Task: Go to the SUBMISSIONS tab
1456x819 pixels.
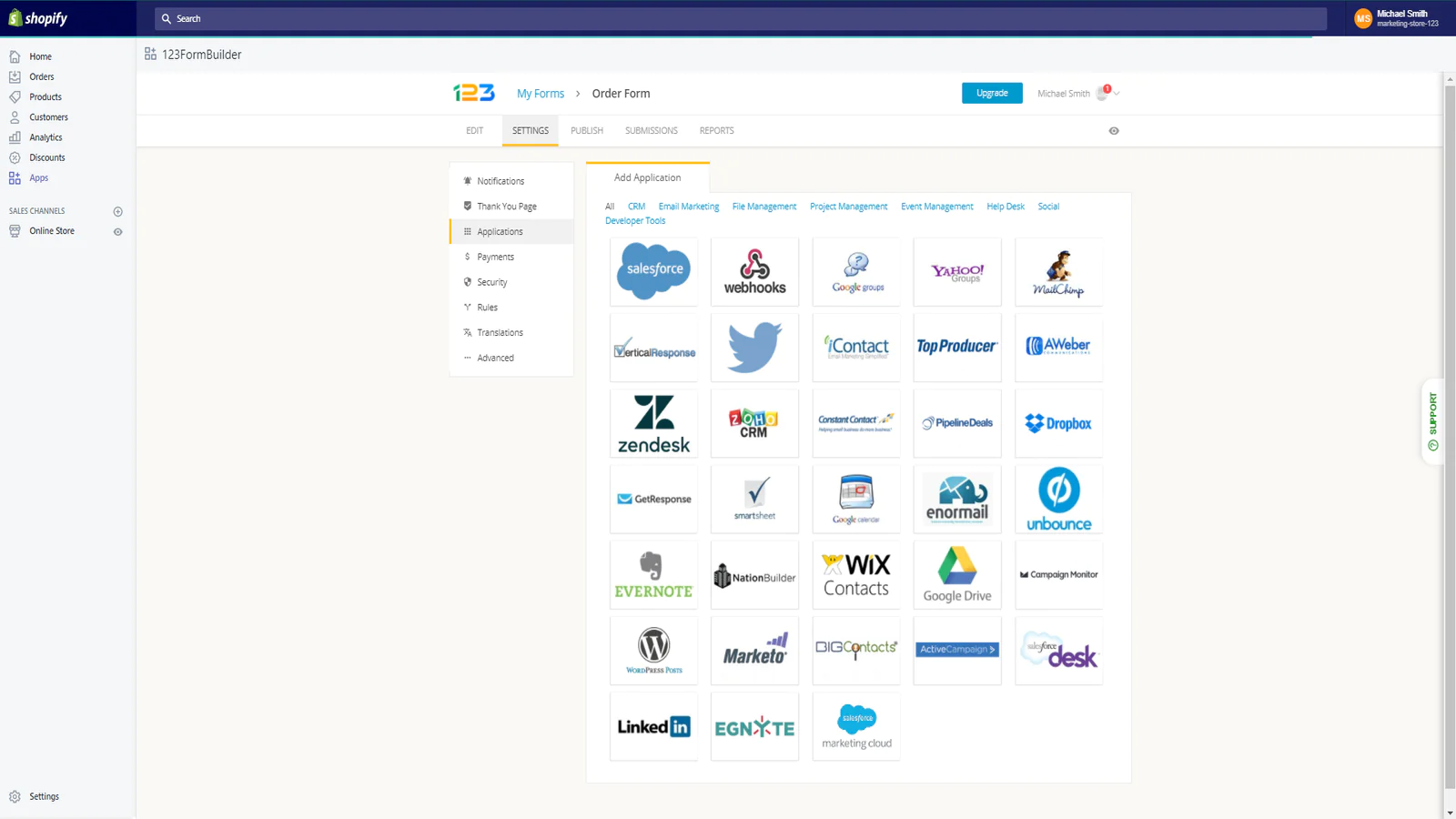Action: point(652,131)
